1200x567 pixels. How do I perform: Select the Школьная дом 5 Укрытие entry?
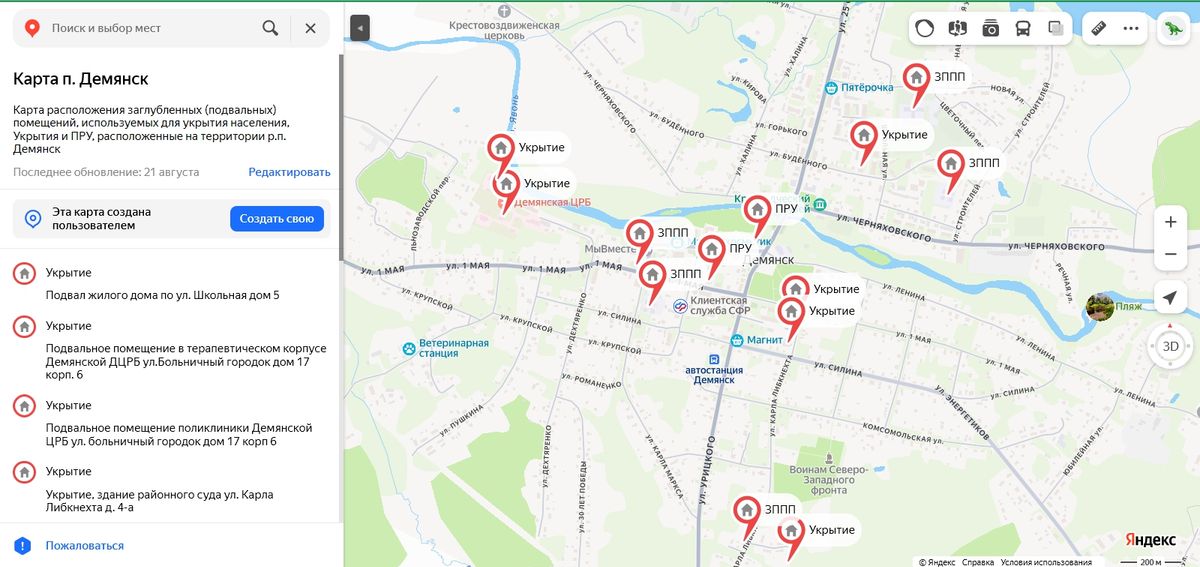point(170,282)
